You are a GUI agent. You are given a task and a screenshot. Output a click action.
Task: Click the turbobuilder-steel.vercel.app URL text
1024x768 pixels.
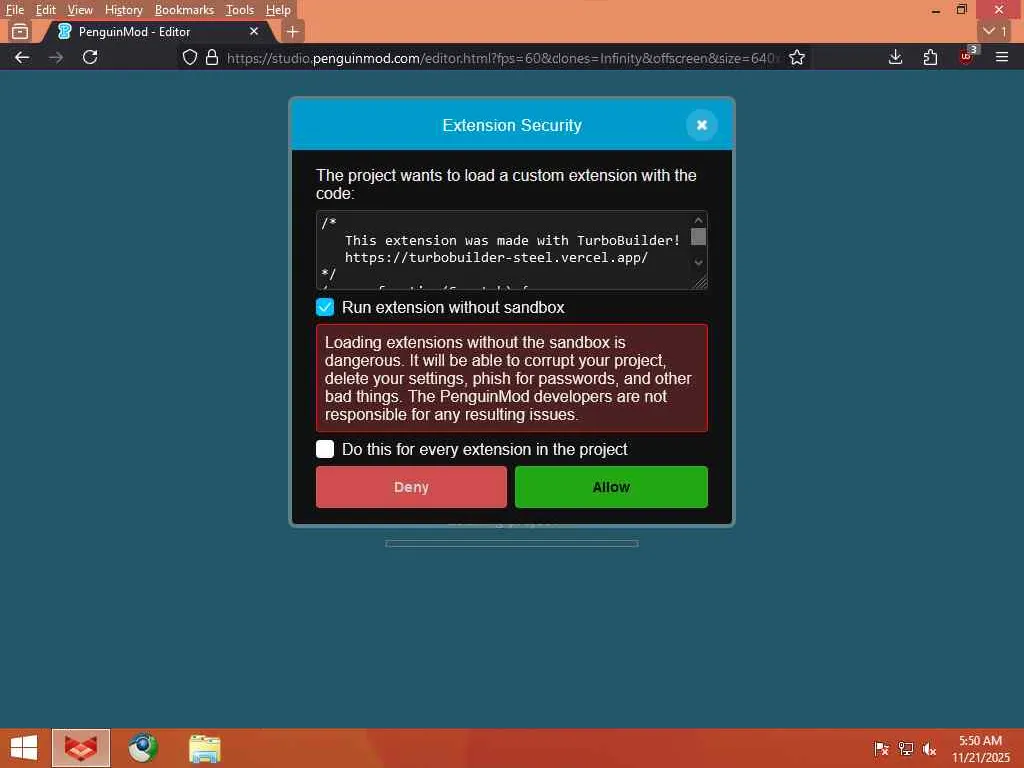click(x=496, y=257)
